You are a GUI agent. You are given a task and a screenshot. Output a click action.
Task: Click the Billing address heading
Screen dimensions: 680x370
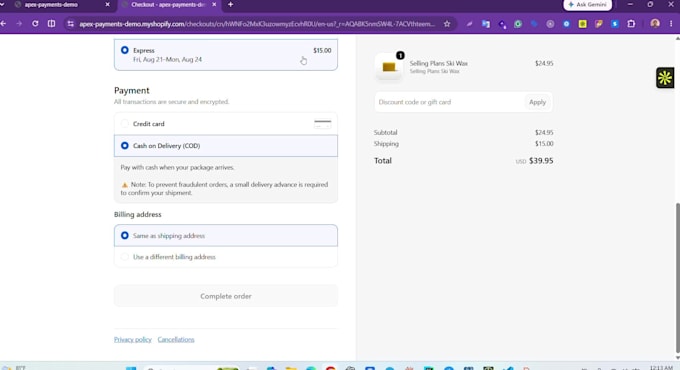(137, 214)
